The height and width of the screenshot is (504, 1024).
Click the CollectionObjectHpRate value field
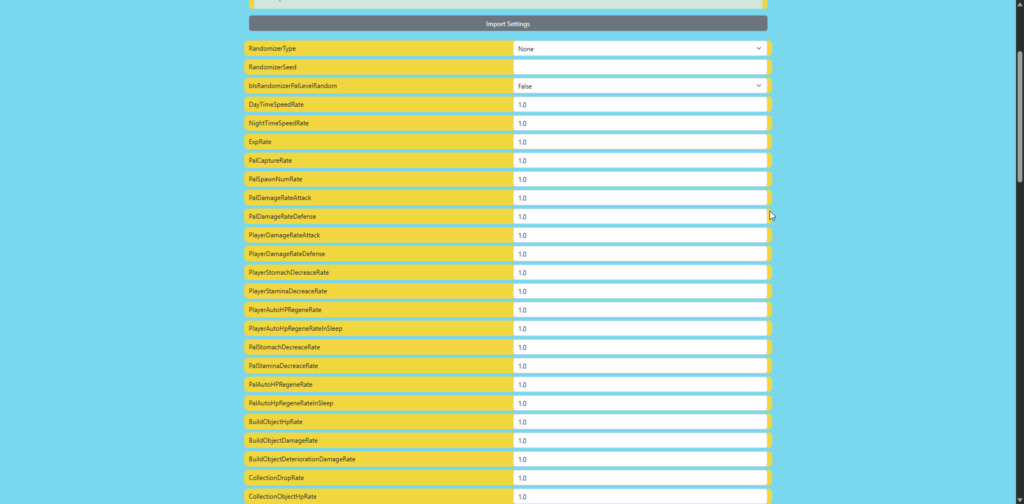pyautogui.click(x=640, y=496)
